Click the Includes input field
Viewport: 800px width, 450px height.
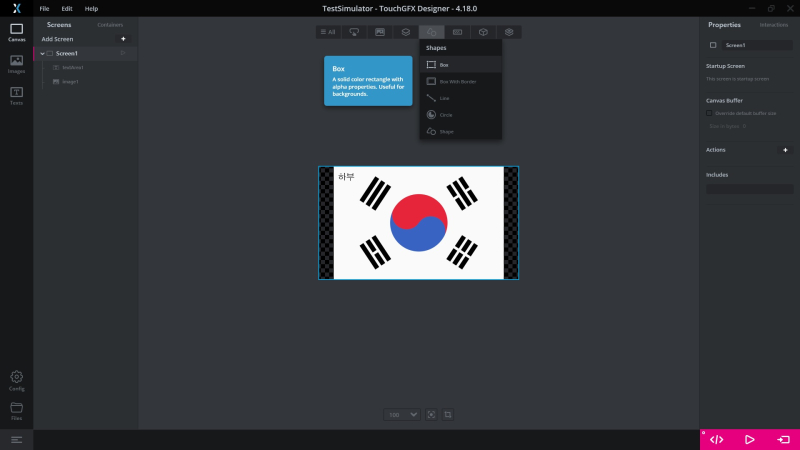(x=749, y=189)
